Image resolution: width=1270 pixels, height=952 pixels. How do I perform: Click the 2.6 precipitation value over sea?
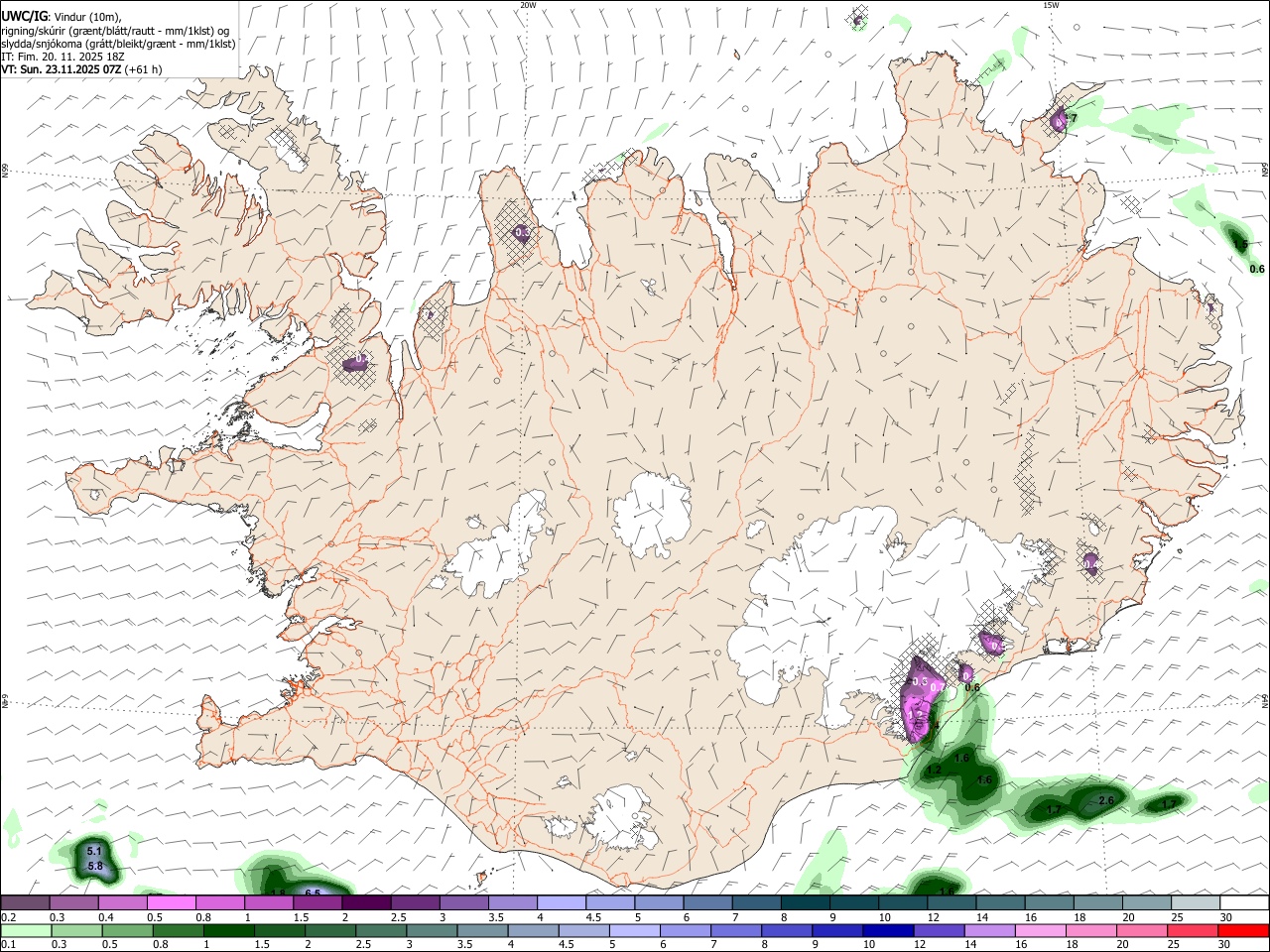pyautogui.click(x=1107, y=800)
